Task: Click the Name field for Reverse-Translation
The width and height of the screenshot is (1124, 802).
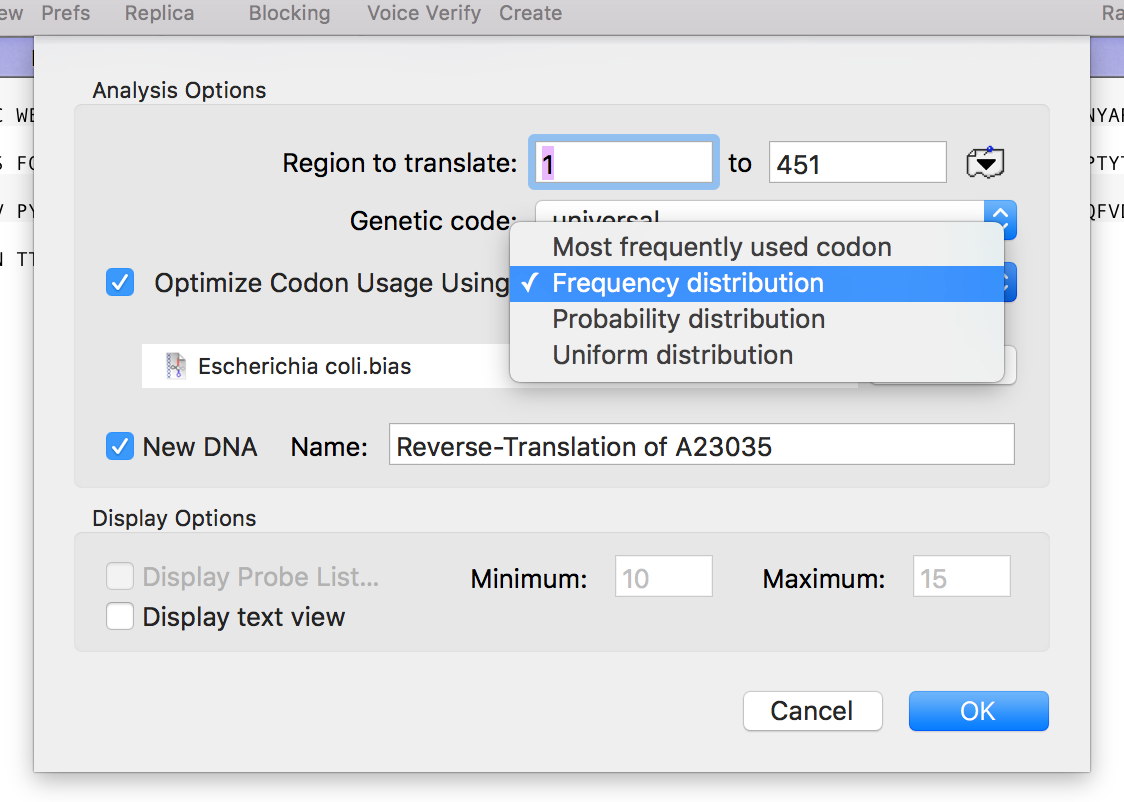Action: click(x=701, y=445)
